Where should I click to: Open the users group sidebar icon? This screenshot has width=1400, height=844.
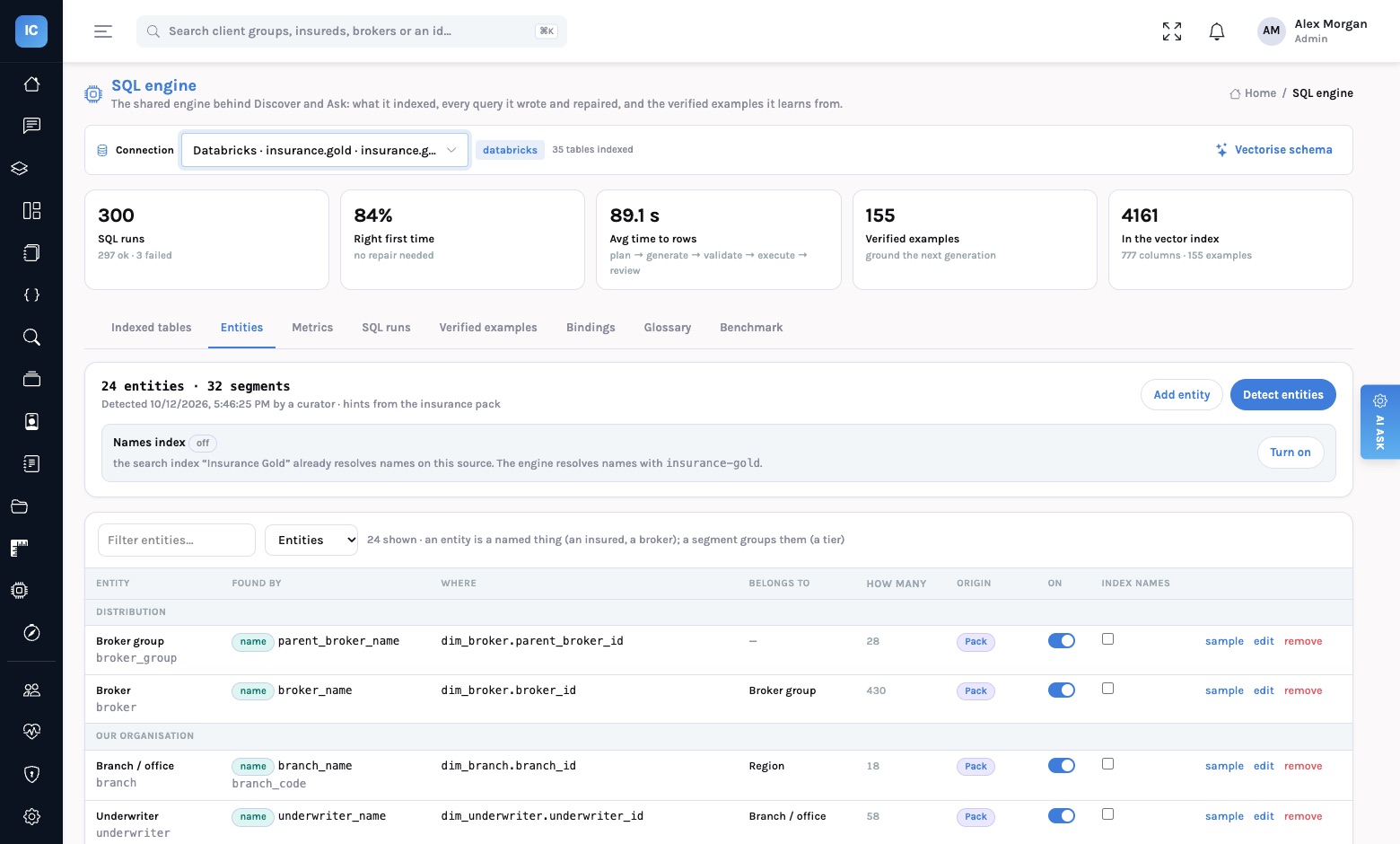pos(31,690)
